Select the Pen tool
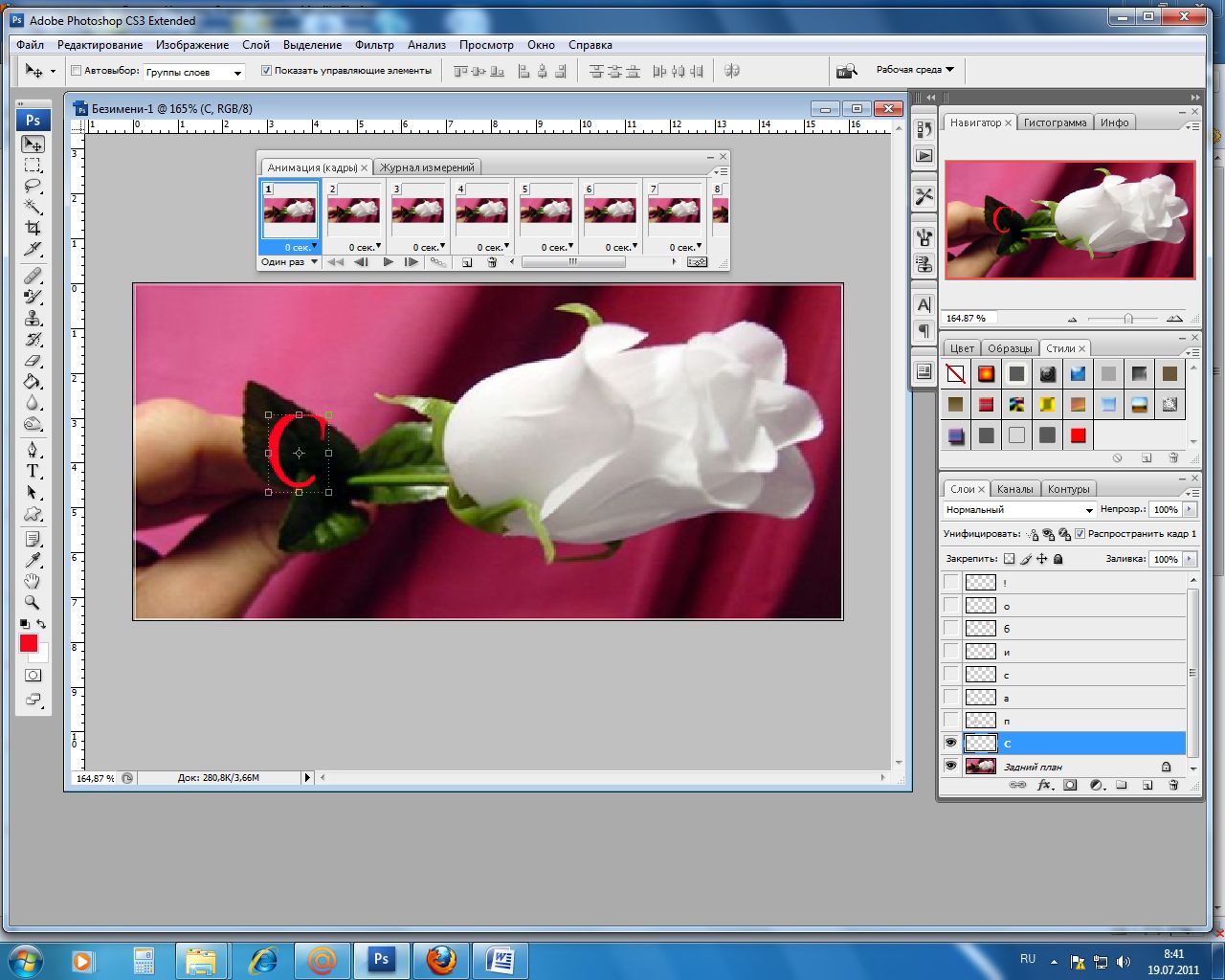 (x=33, y=450)
